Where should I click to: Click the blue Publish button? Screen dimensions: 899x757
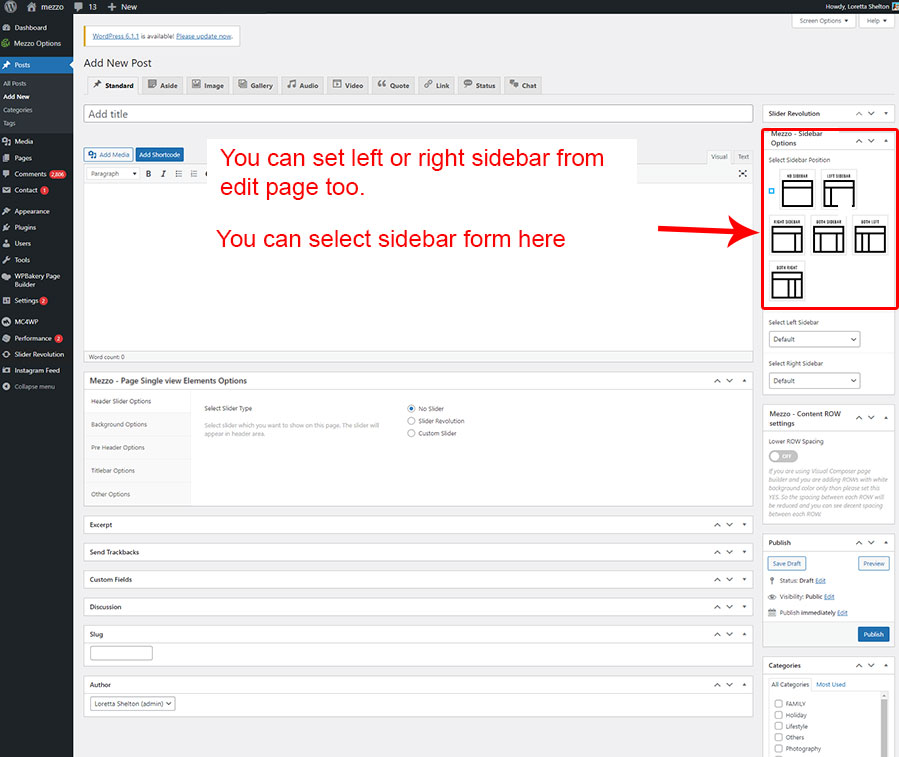[873, 634]
